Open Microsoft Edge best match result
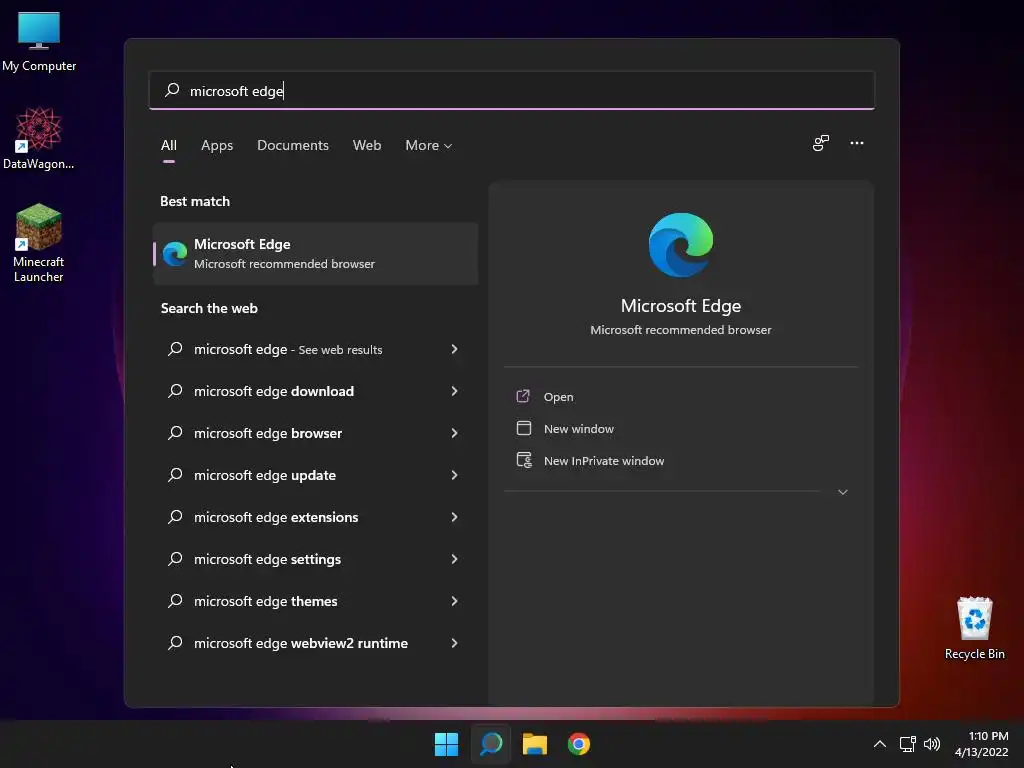Viewport: 1024px width, 768px height. tap(315, 253)
